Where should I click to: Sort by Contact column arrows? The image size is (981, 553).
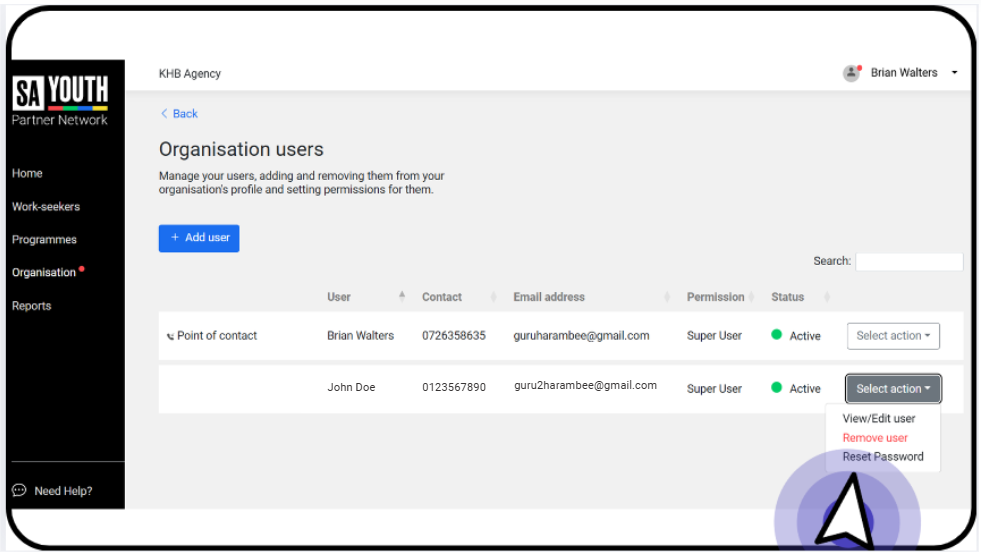[x=494, y=297]
